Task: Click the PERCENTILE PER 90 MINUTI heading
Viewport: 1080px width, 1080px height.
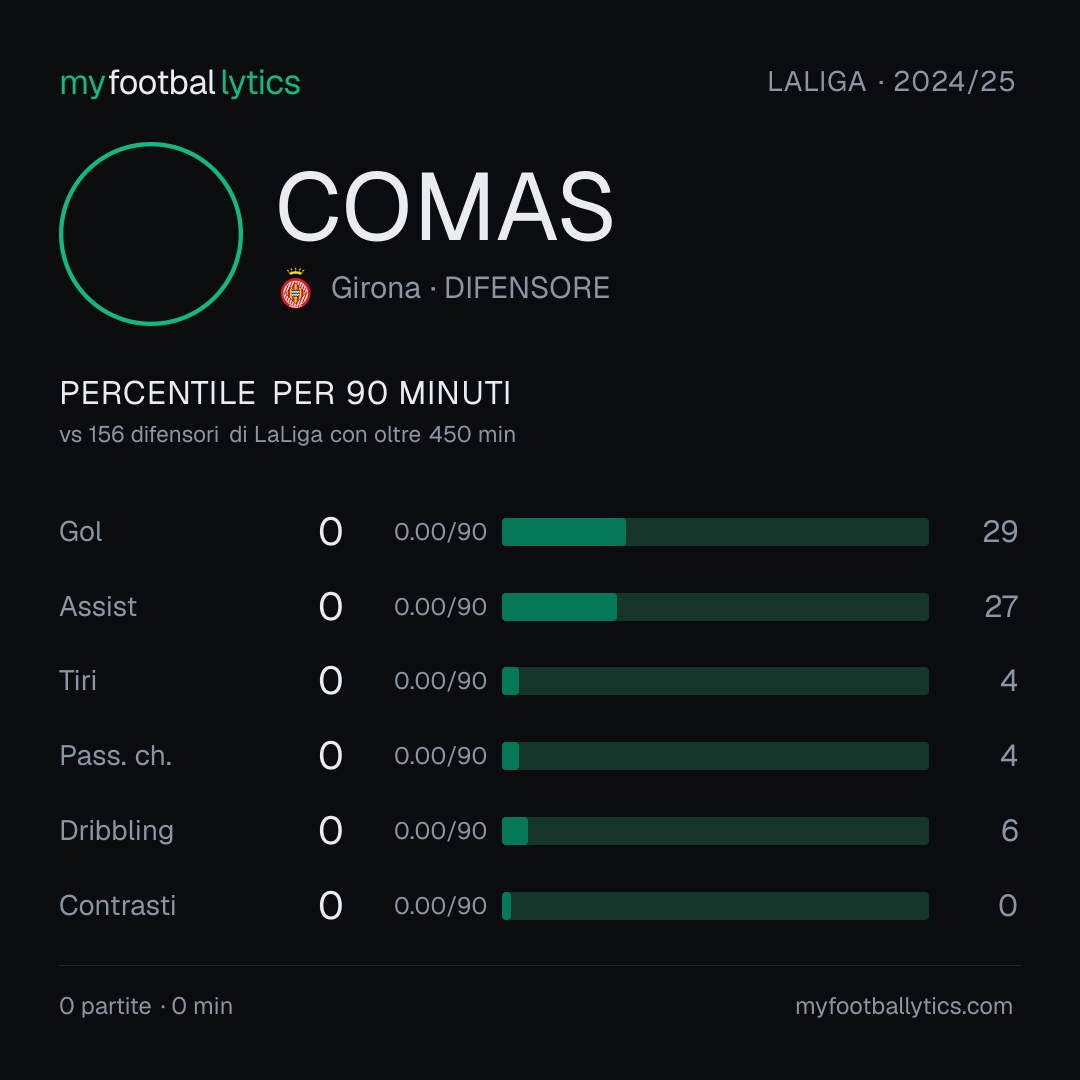Action: coord(285,393)
